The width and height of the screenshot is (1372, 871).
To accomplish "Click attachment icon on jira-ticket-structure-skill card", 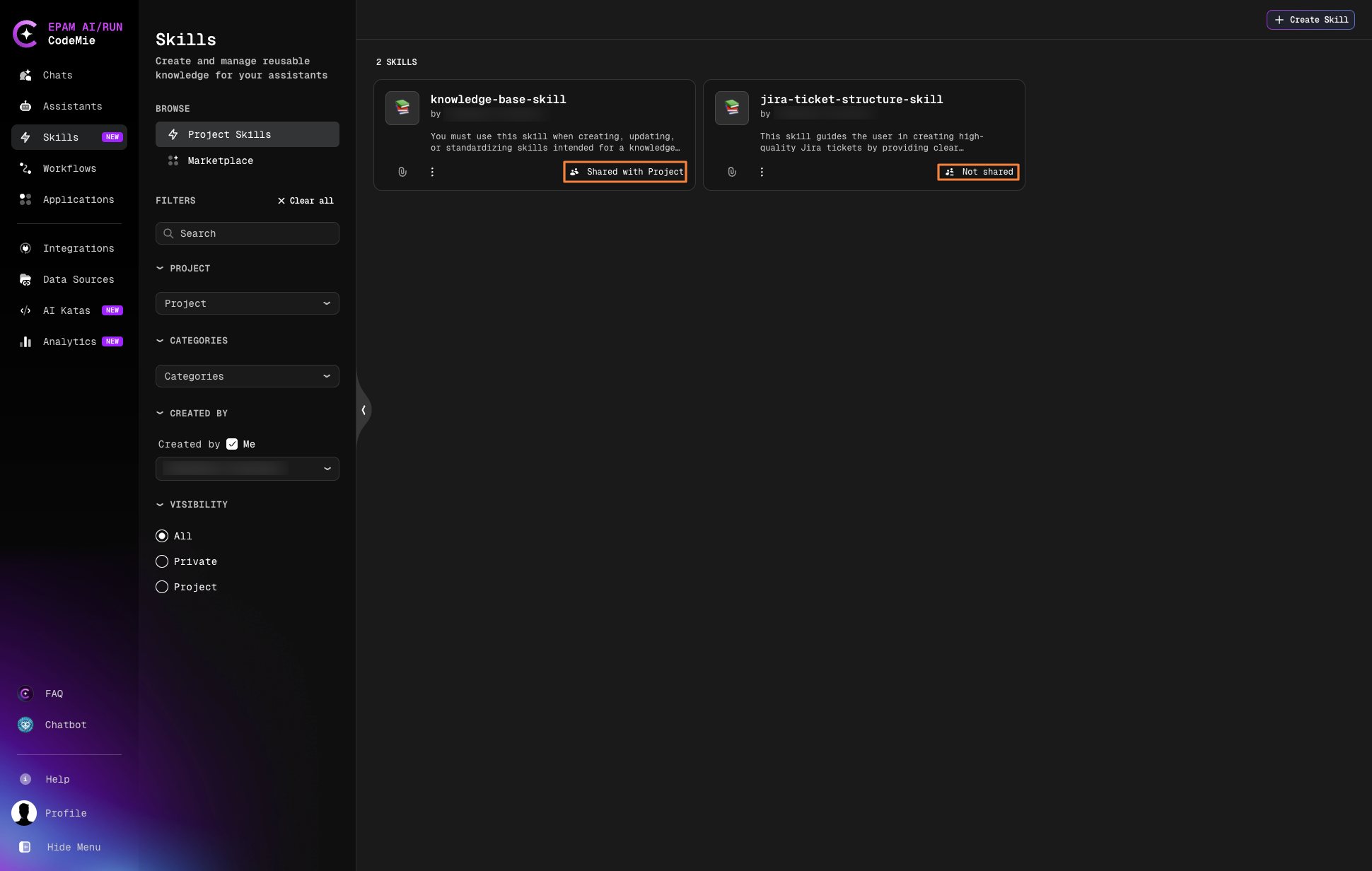I will pos(732,172).
